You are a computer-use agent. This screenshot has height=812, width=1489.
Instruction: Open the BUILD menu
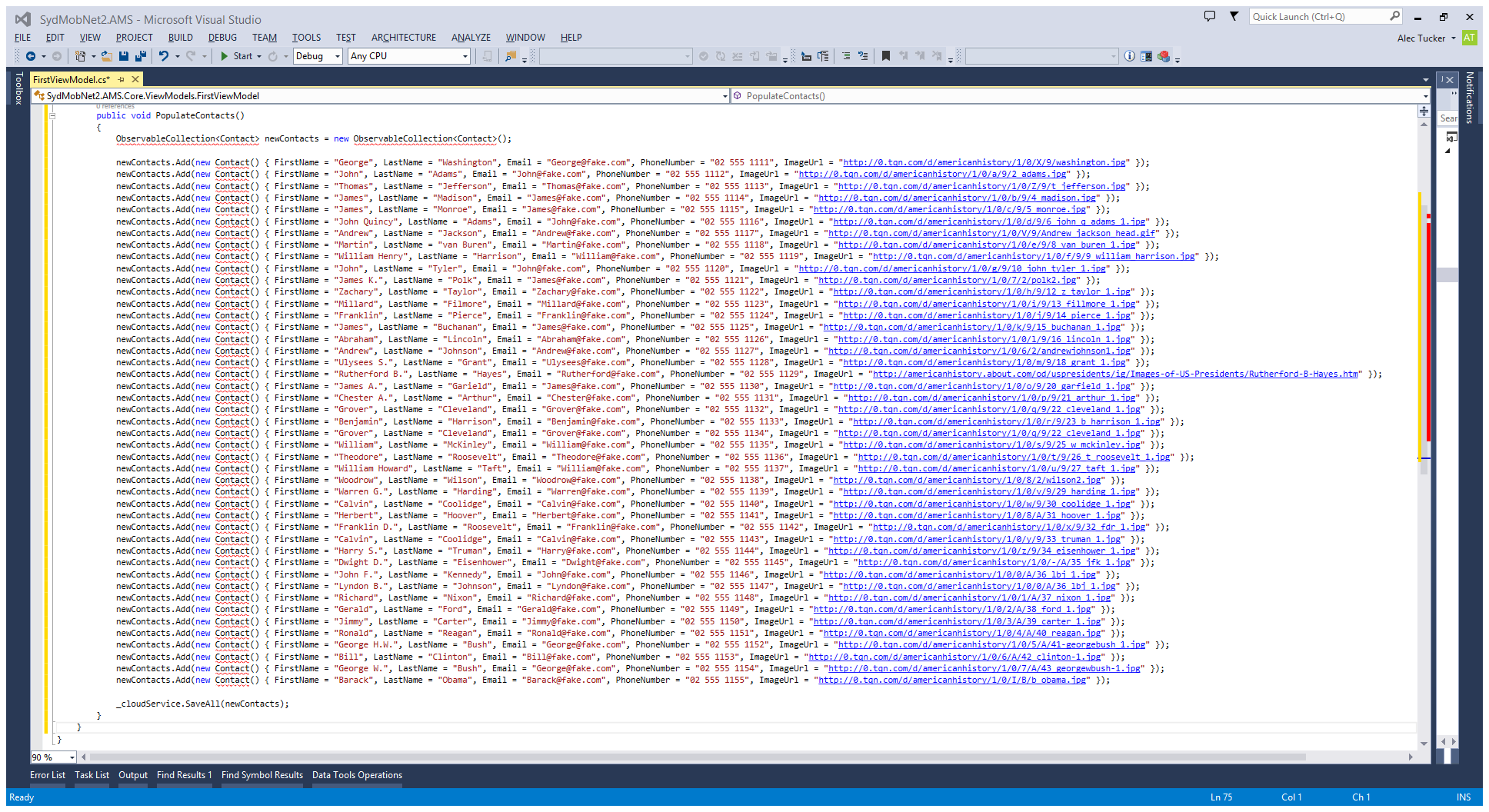pos(181,37)
